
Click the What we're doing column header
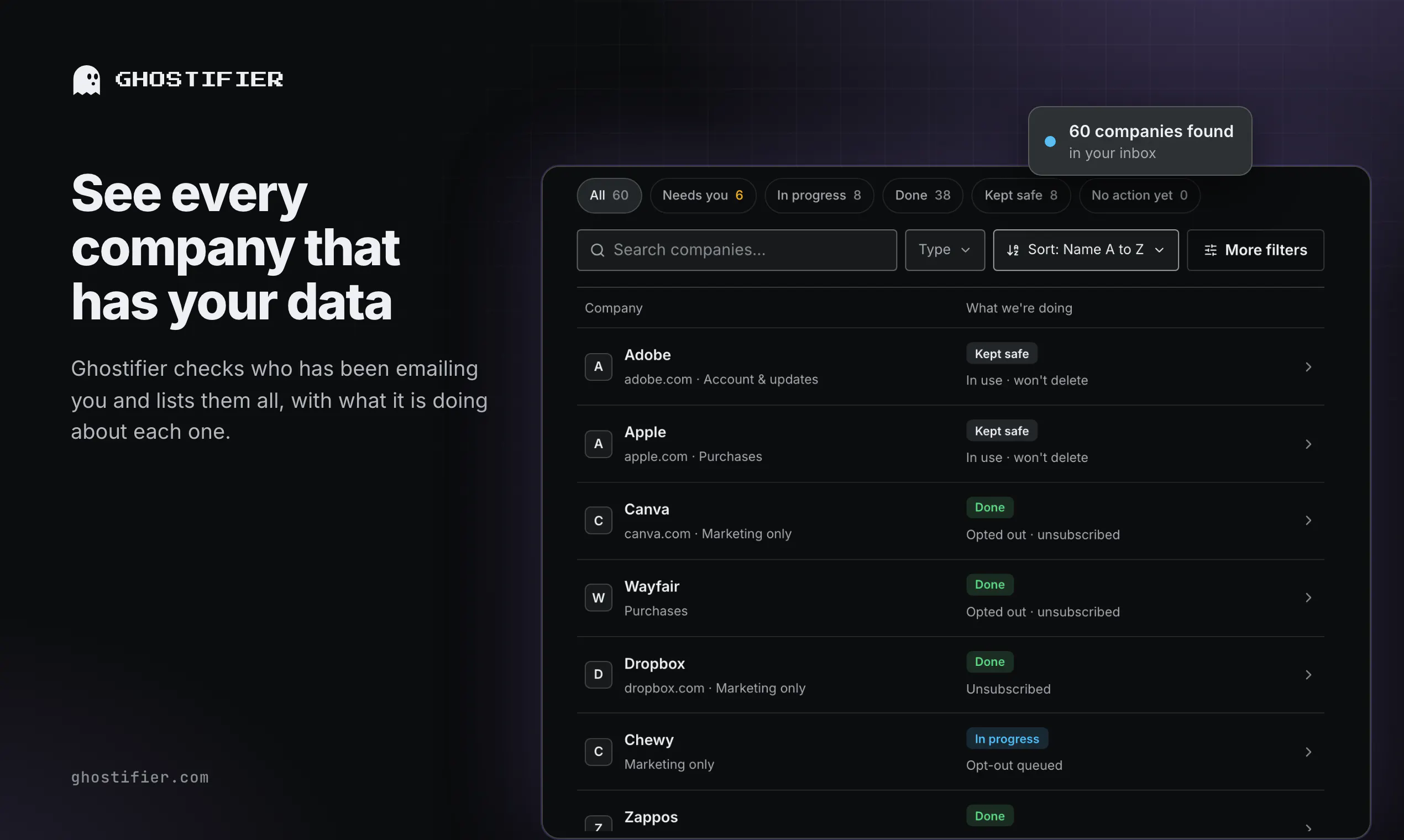[1019, 308]
